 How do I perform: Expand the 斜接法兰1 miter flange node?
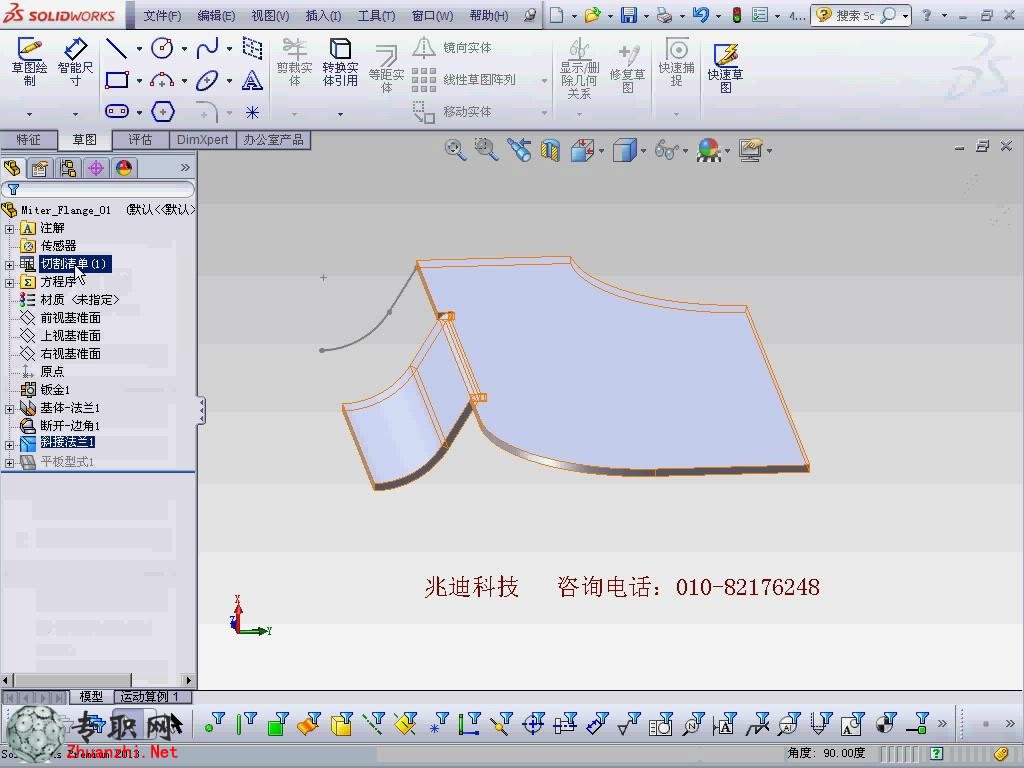coord(9,445)
